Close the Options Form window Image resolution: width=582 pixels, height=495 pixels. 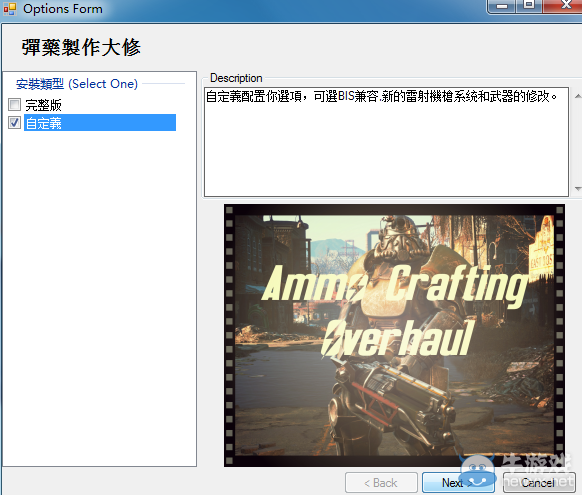(x=563, y=6)
